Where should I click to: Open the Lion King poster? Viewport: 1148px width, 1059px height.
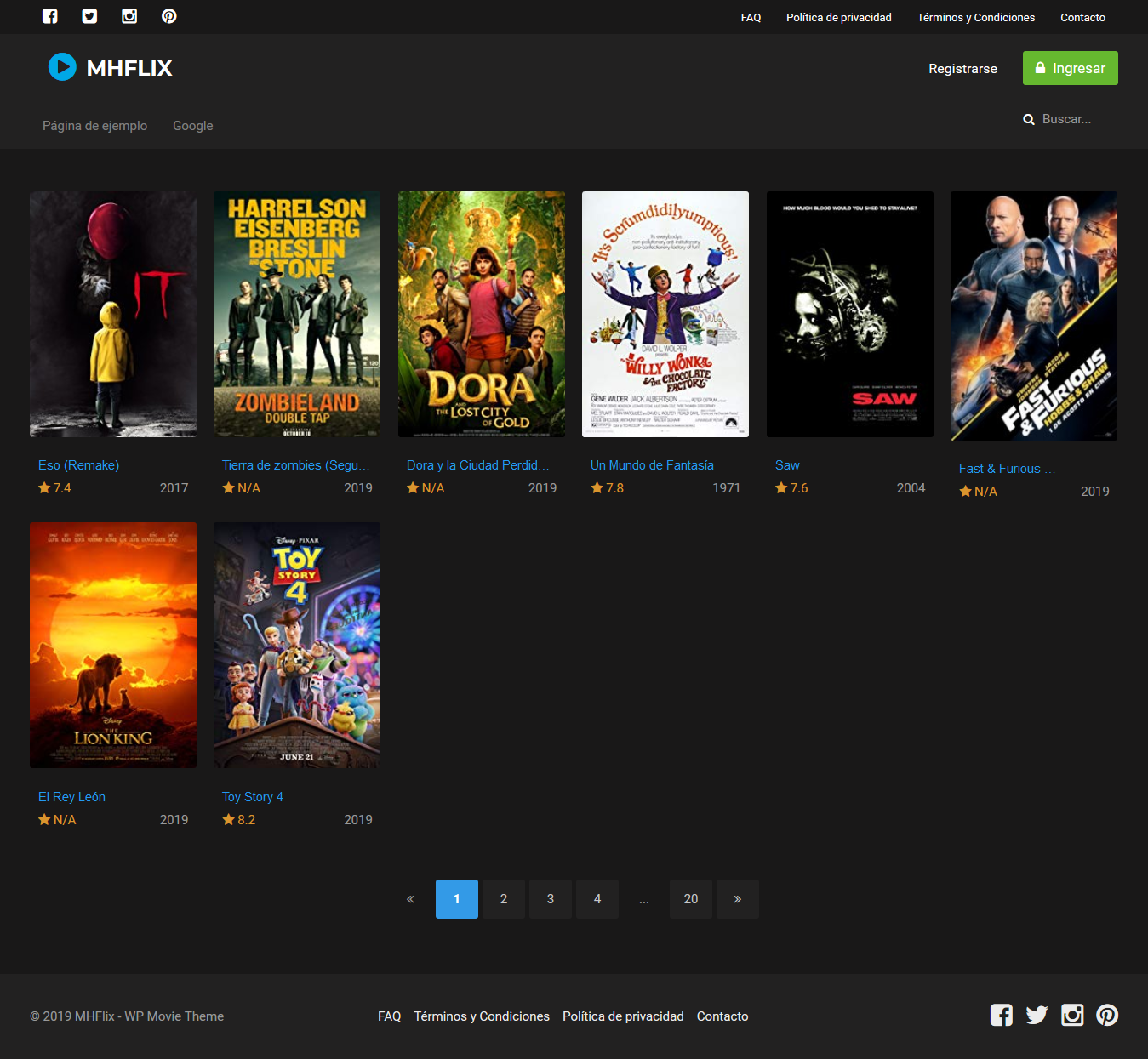[x=113, y=645]
